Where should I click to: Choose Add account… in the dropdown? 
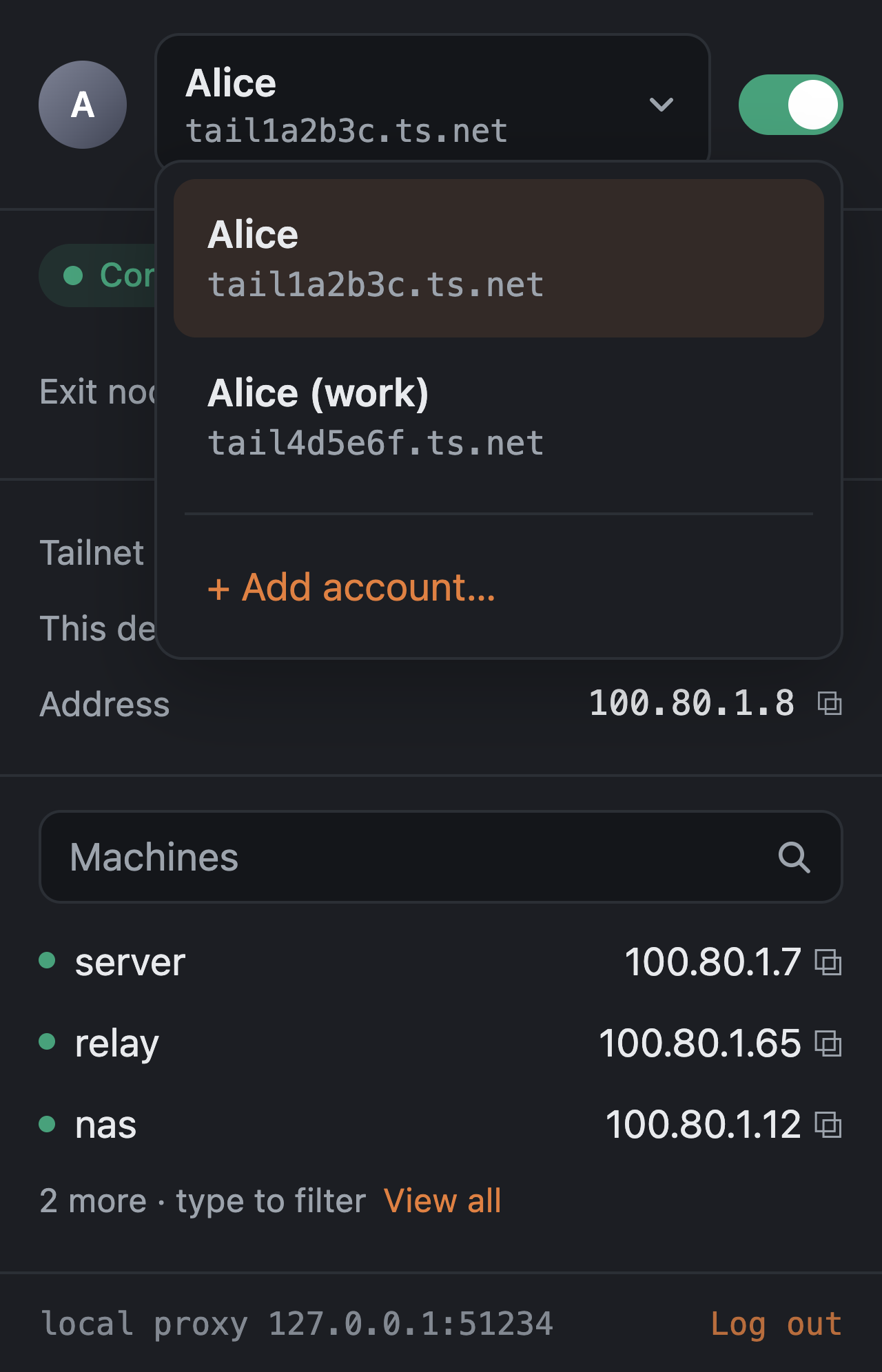click(351, 588)
